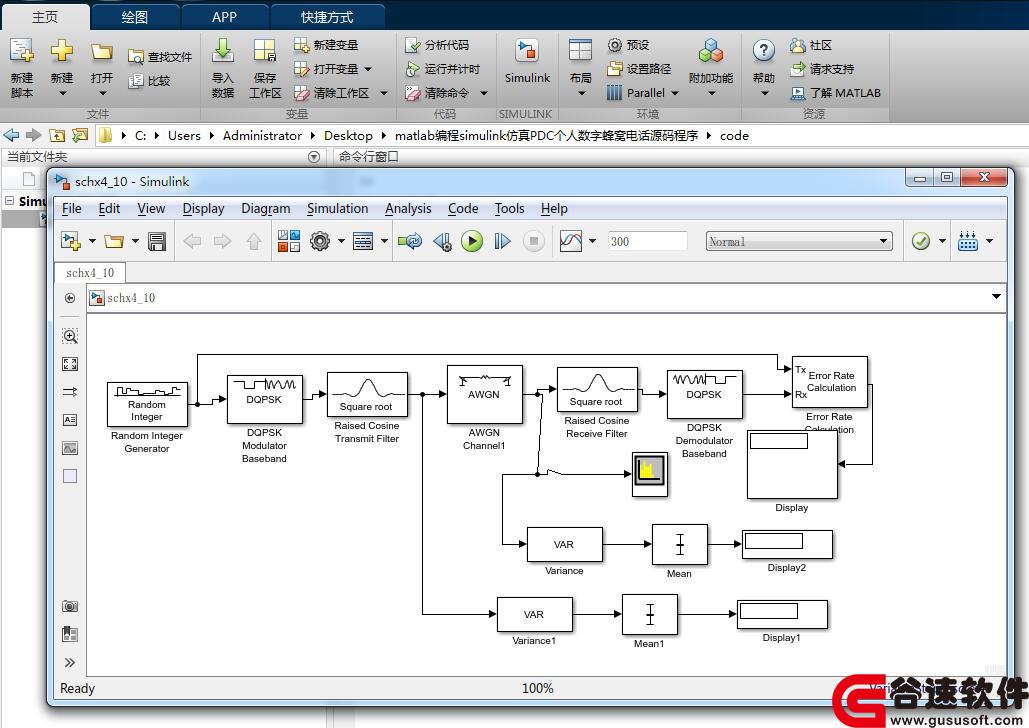Open the model path dropdown arrow
This screenshot has width=1029, height=728.
(996, 297)
